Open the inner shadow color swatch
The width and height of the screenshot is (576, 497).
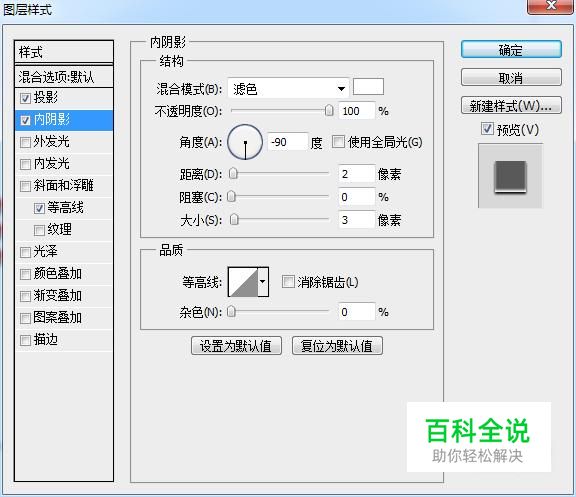(x=368, y=87)
